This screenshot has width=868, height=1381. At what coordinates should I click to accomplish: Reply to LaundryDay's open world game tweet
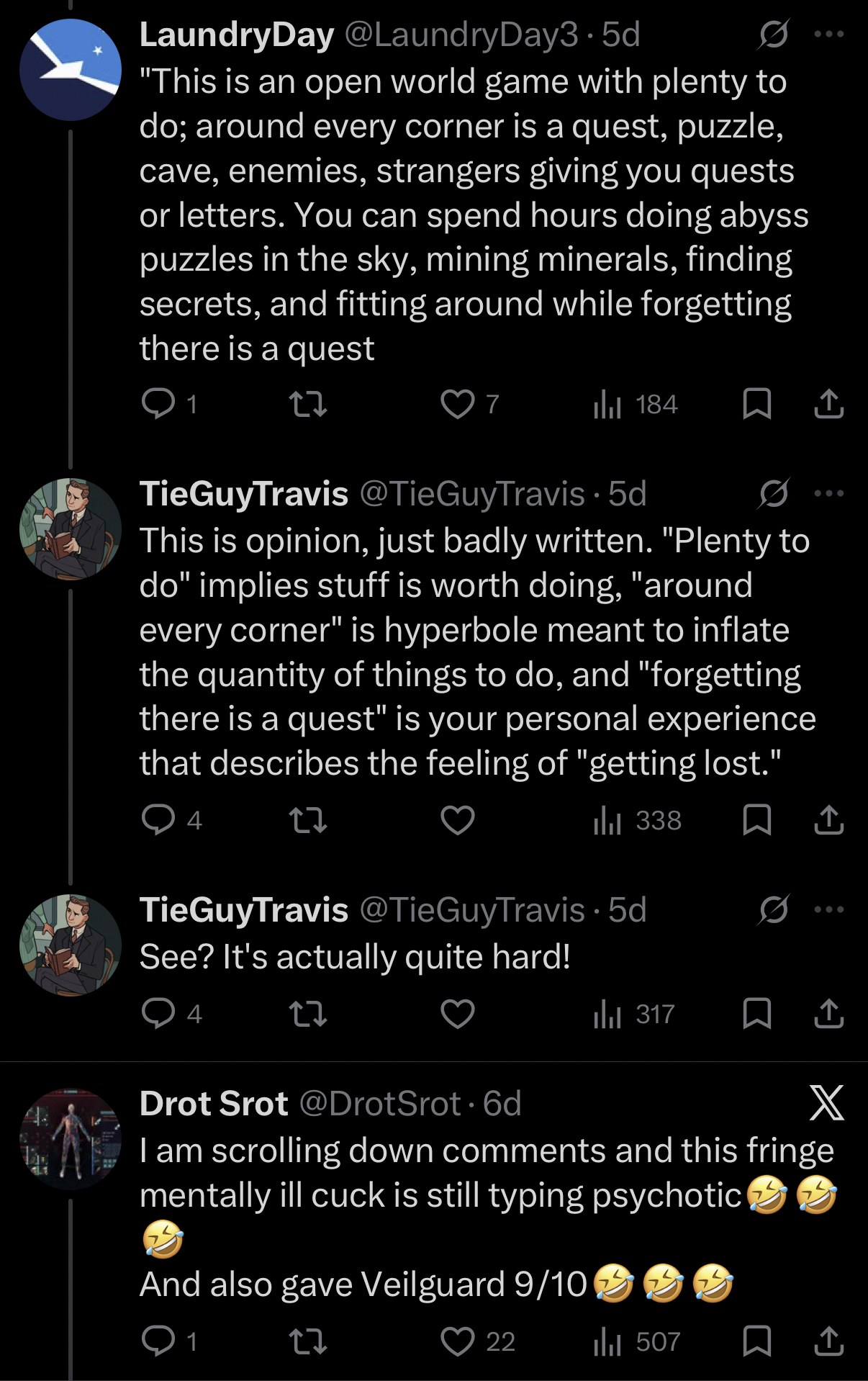tap(158, 404)
